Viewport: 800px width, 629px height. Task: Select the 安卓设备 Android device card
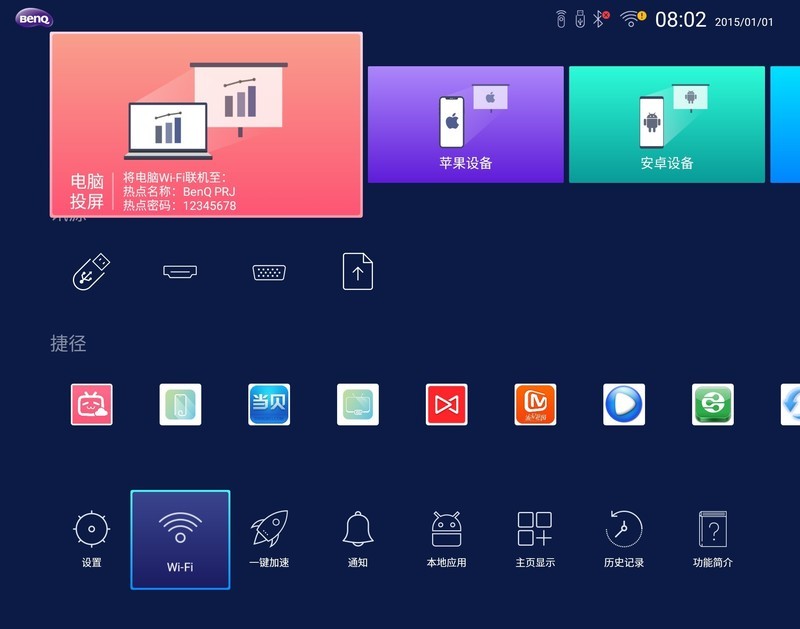(x=666, y=122)
